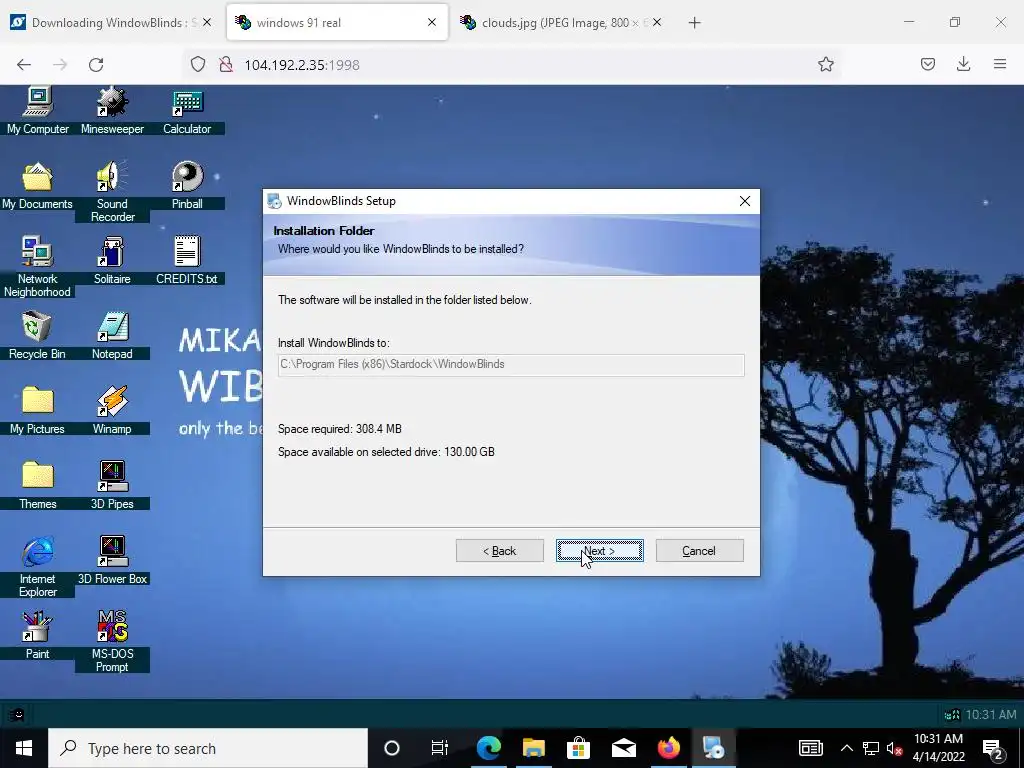
Task: Launch Paint from the desktop
Action: pos(37,635)
